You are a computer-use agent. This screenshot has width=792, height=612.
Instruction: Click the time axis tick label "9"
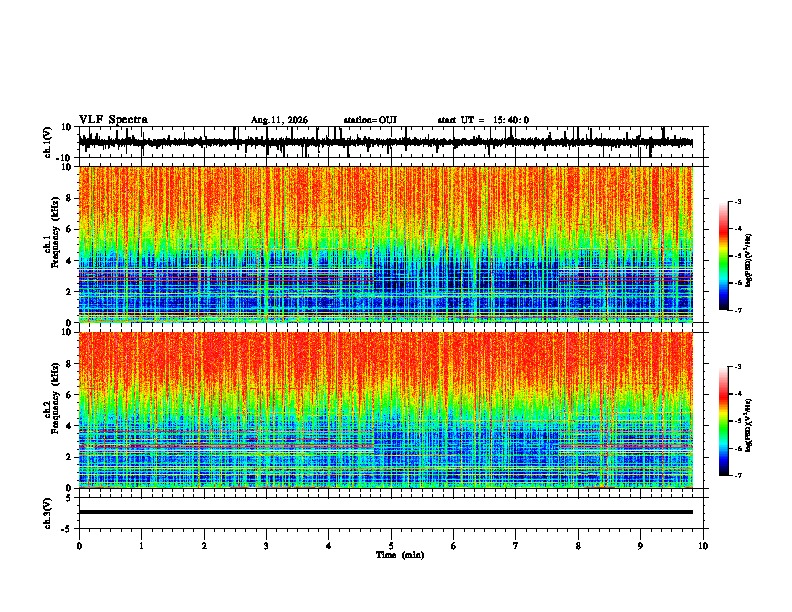[x=640, y=546]
